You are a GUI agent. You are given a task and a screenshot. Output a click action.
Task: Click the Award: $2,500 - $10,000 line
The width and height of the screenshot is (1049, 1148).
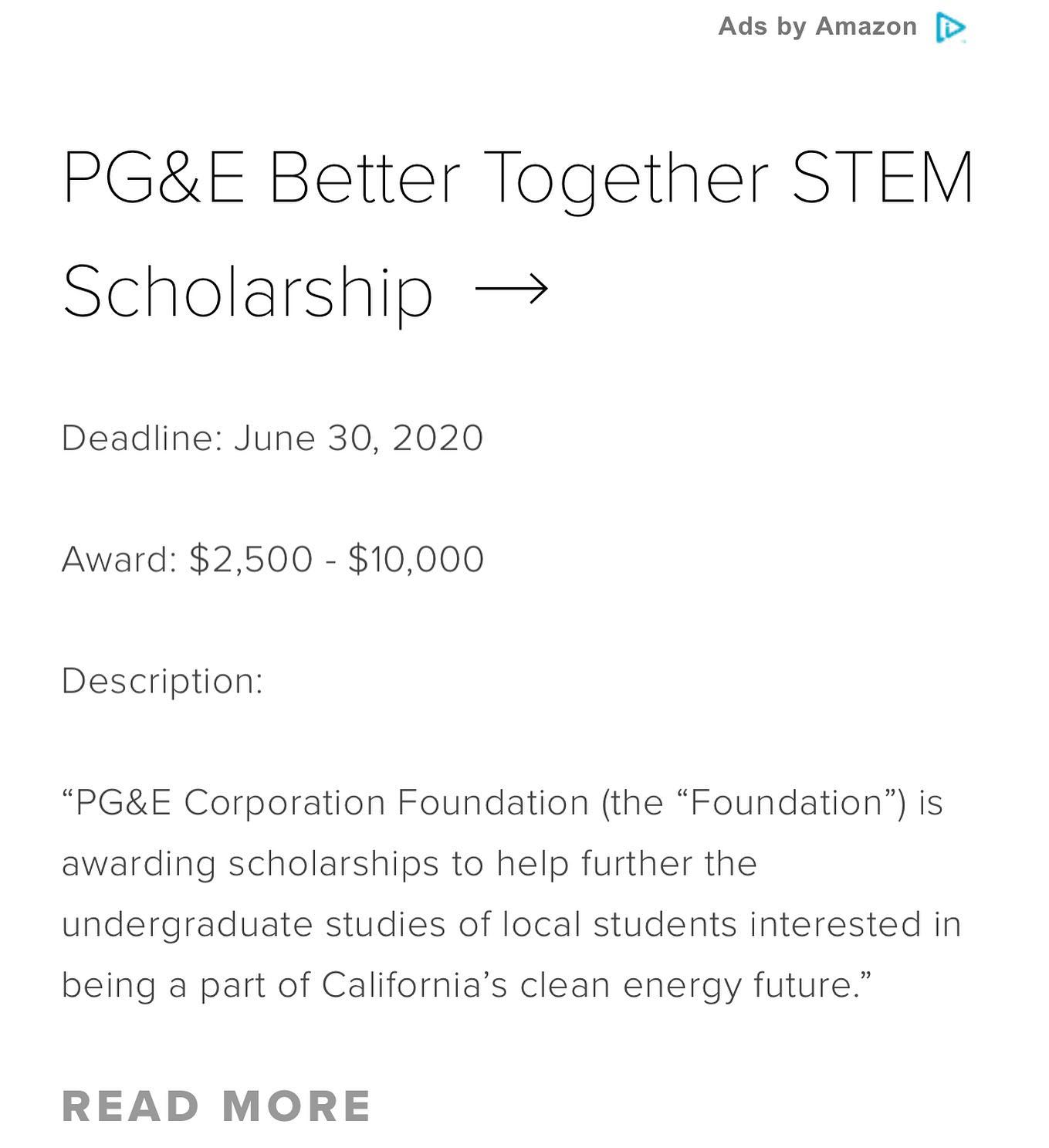[x=272, y=560]
